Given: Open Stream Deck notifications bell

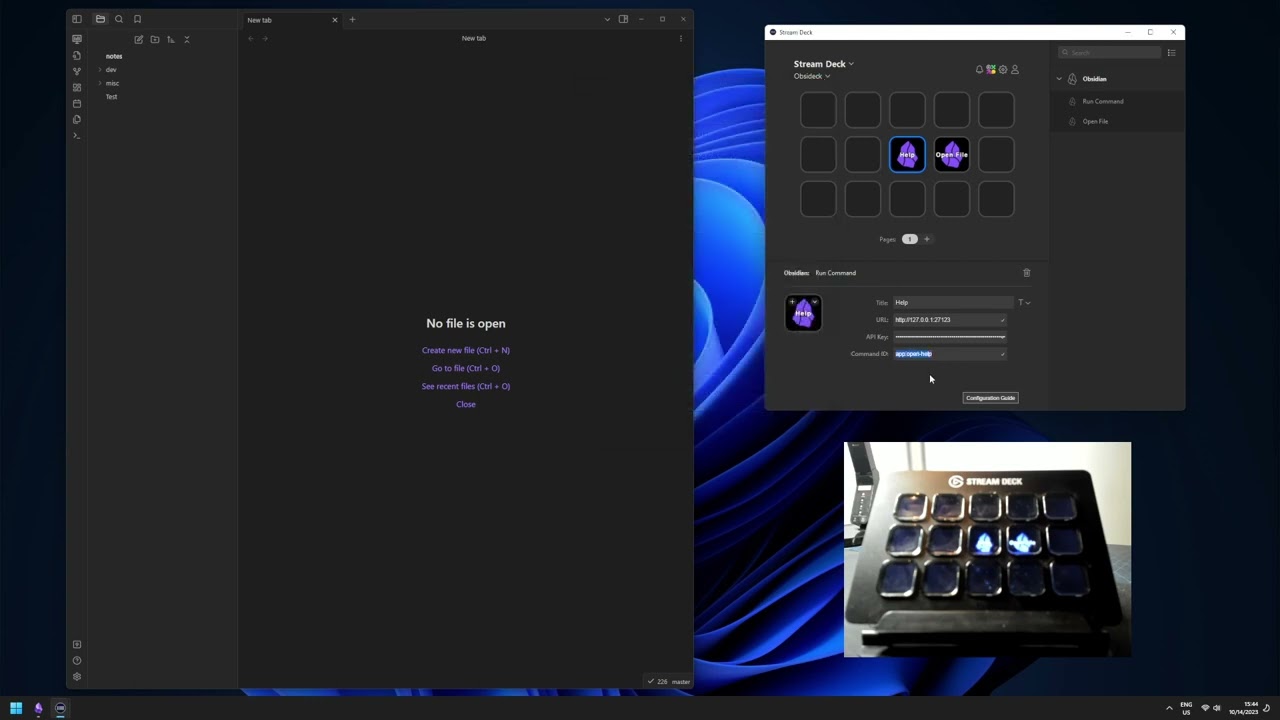Looking at the screenshot, I should [x=979, y=70].
